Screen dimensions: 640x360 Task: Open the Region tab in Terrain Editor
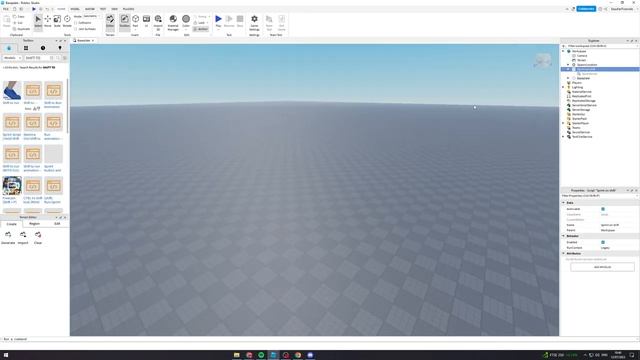[x=34, y=224]
